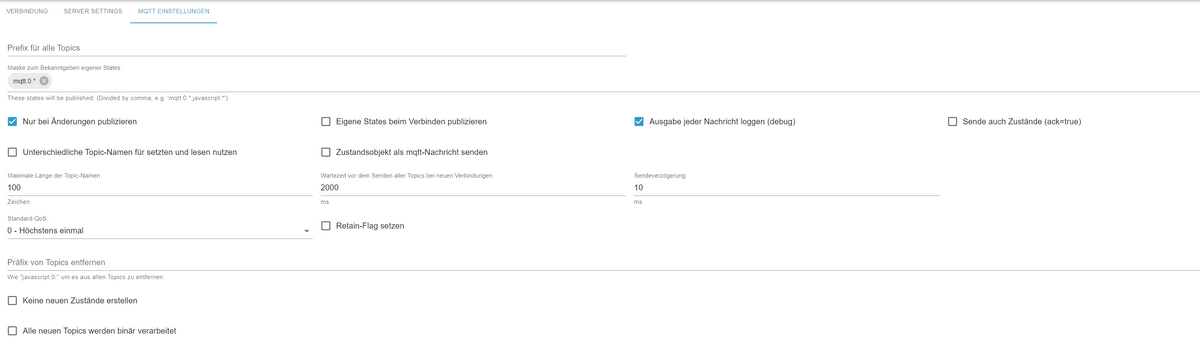Screen dimensions: 1200x360
Task: Click the 'Maximale Länge der Topic-Namen' field
Action: click(159, 188)
